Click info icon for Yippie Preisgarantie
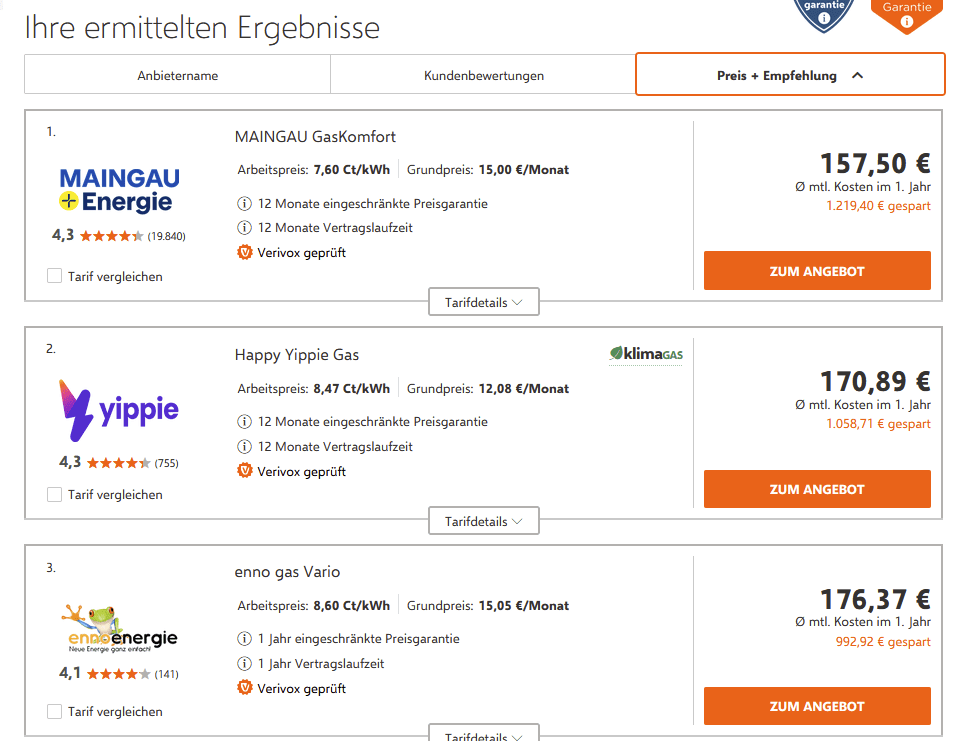This screenshot has height=741, width=956. [244, 422]
